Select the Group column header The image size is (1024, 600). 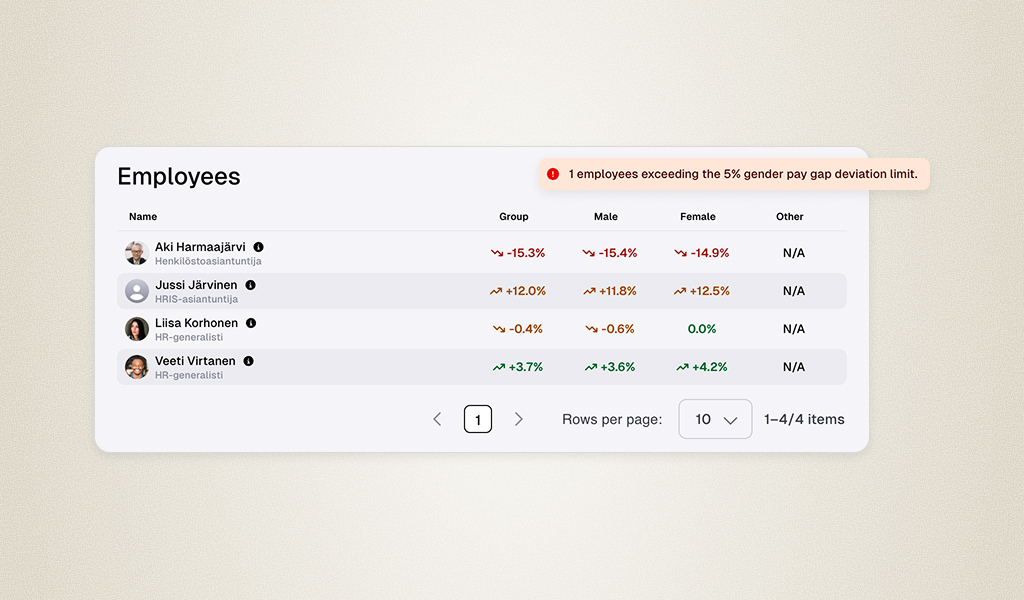pos(514,216)
